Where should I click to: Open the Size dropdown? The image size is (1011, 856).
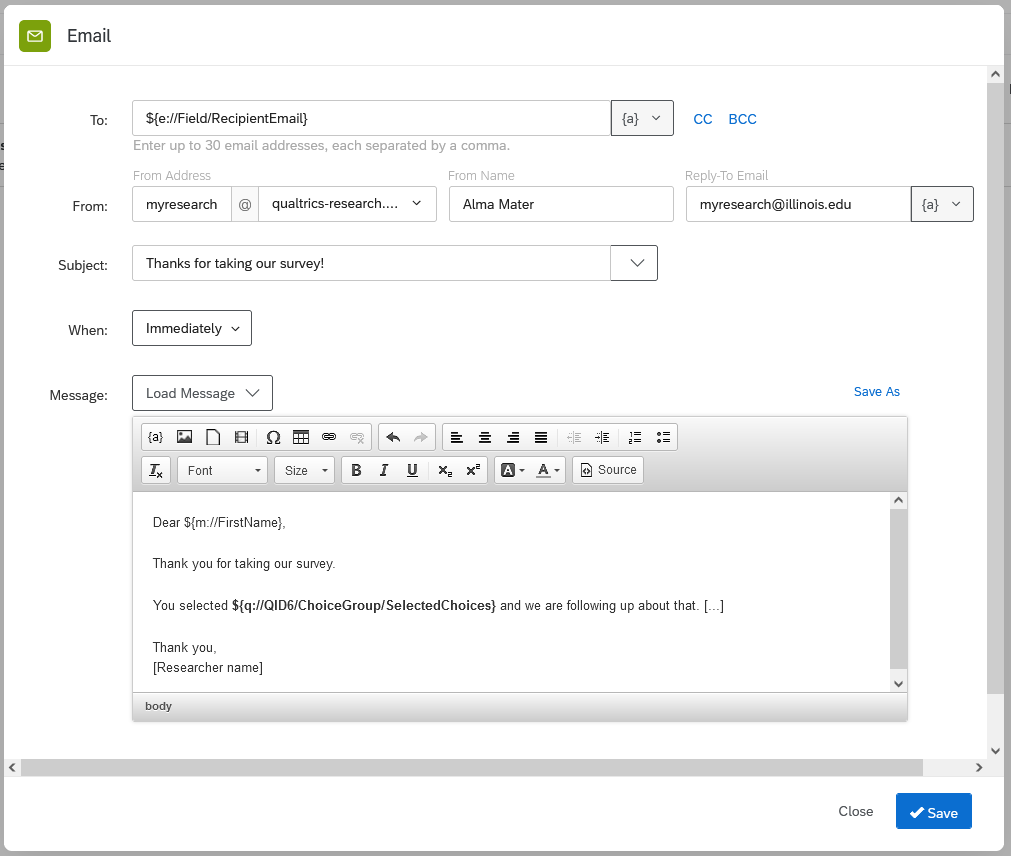point(304,470)
